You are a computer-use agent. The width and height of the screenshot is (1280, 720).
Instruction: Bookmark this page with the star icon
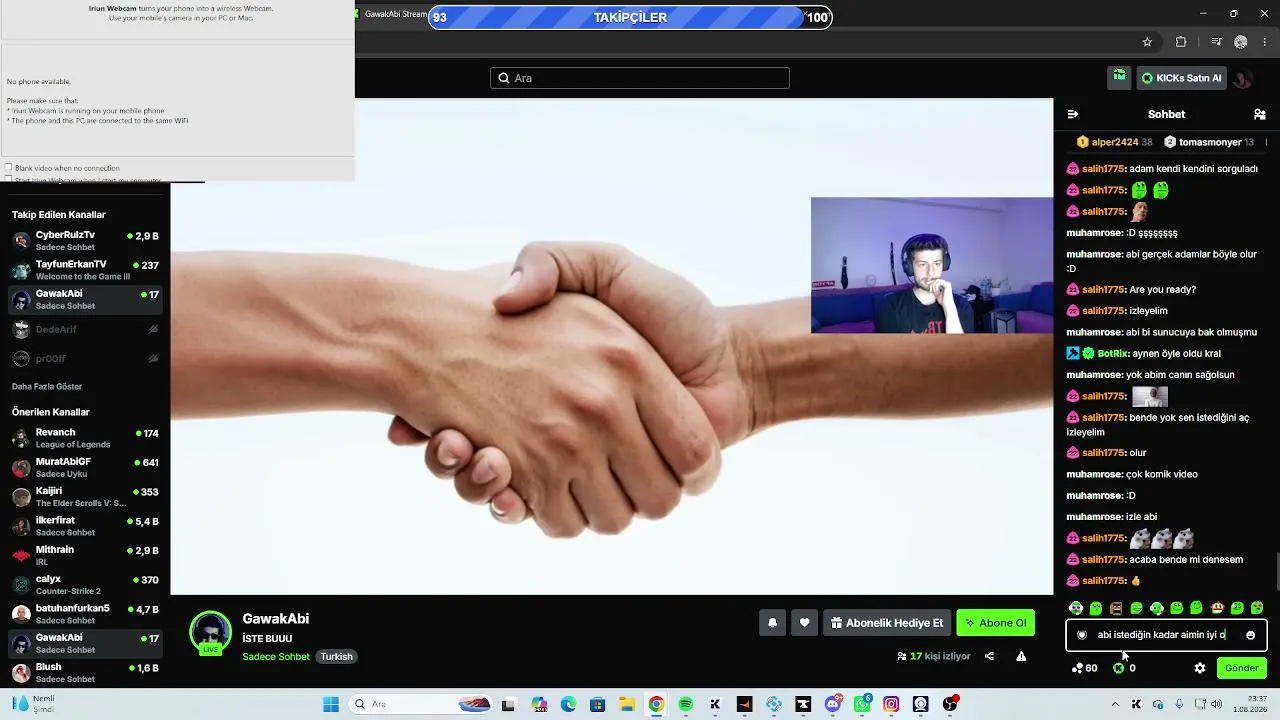tap(1147, 42)
